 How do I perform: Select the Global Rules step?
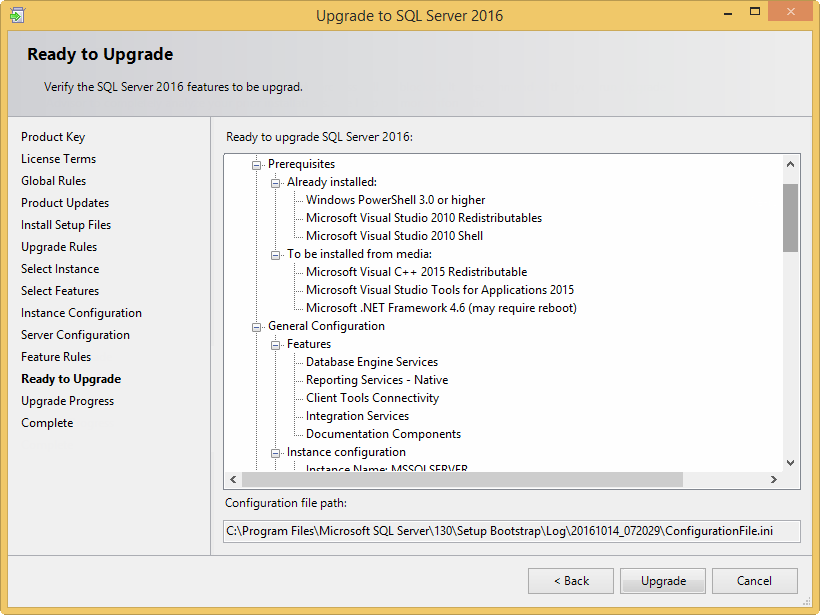53,181
